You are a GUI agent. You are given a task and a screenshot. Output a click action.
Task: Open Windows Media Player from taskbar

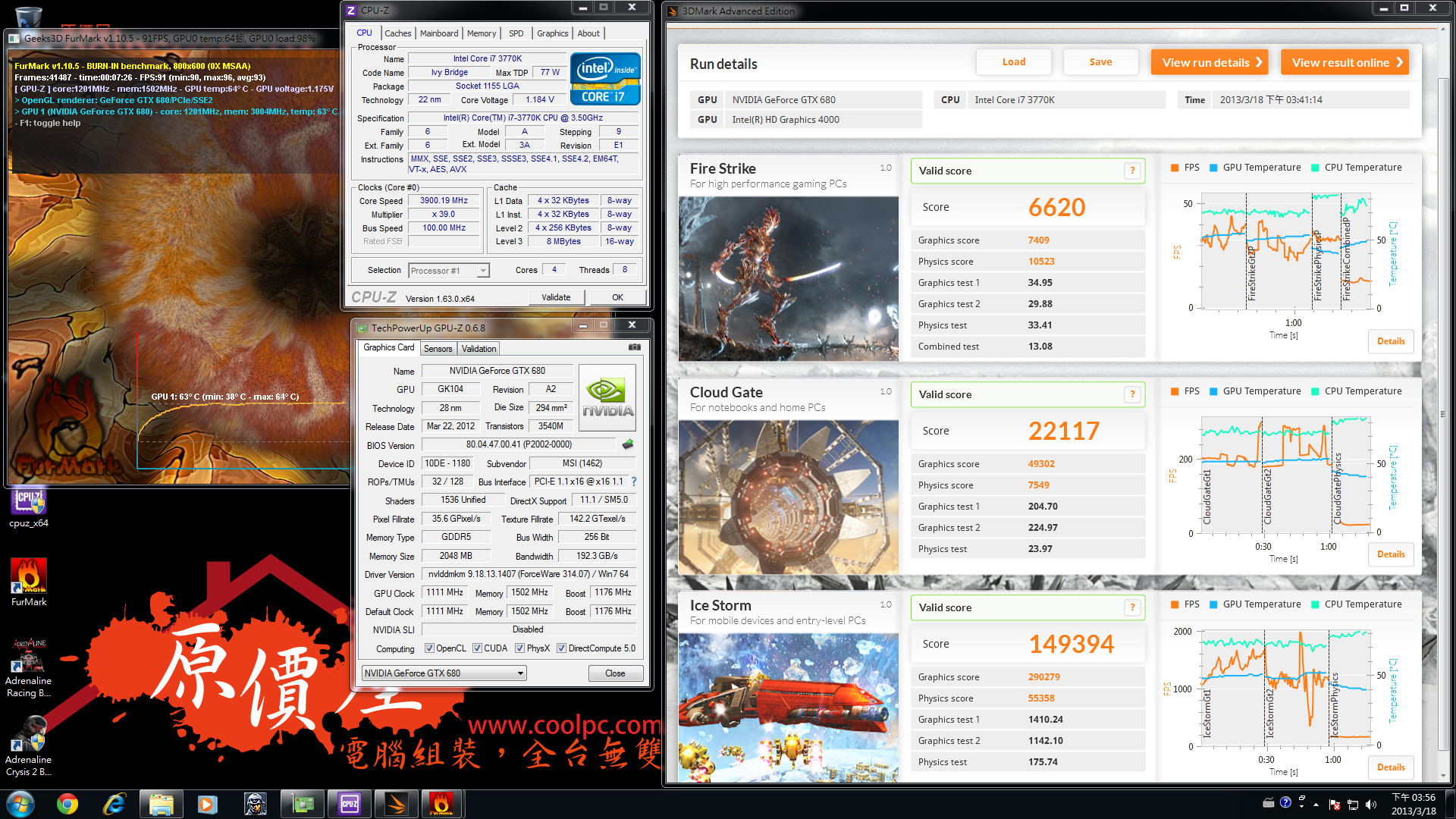tap(208, 804)
